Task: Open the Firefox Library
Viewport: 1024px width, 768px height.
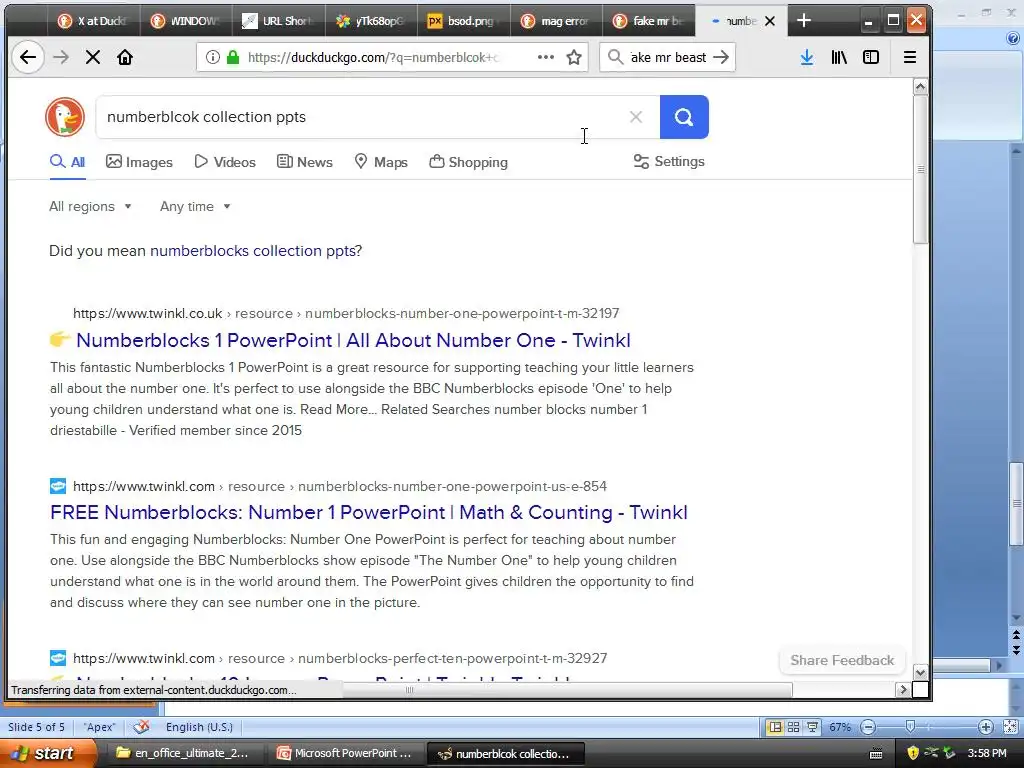Action: pyautogui.click(x=839, y=57)
